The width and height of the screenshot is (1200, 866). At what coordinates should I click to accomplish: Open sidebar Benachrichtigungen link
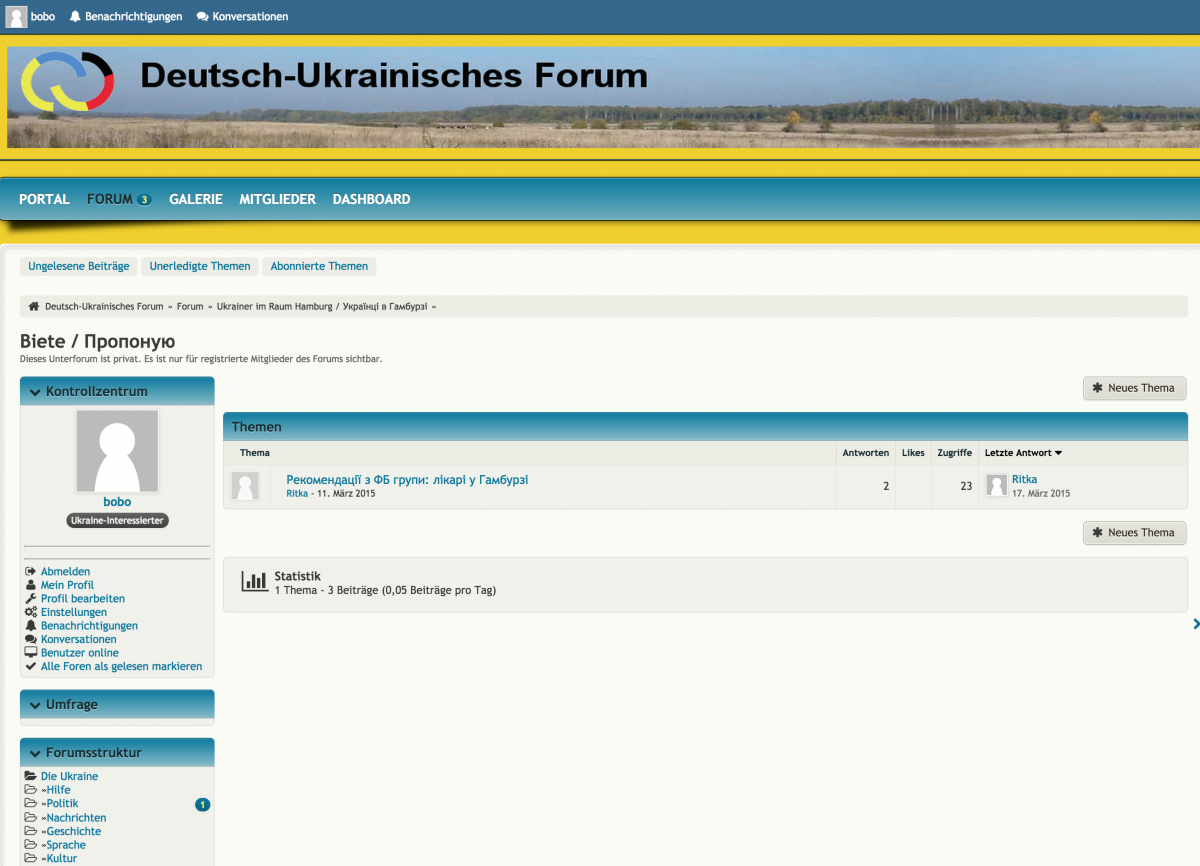[x=89, y=626]
